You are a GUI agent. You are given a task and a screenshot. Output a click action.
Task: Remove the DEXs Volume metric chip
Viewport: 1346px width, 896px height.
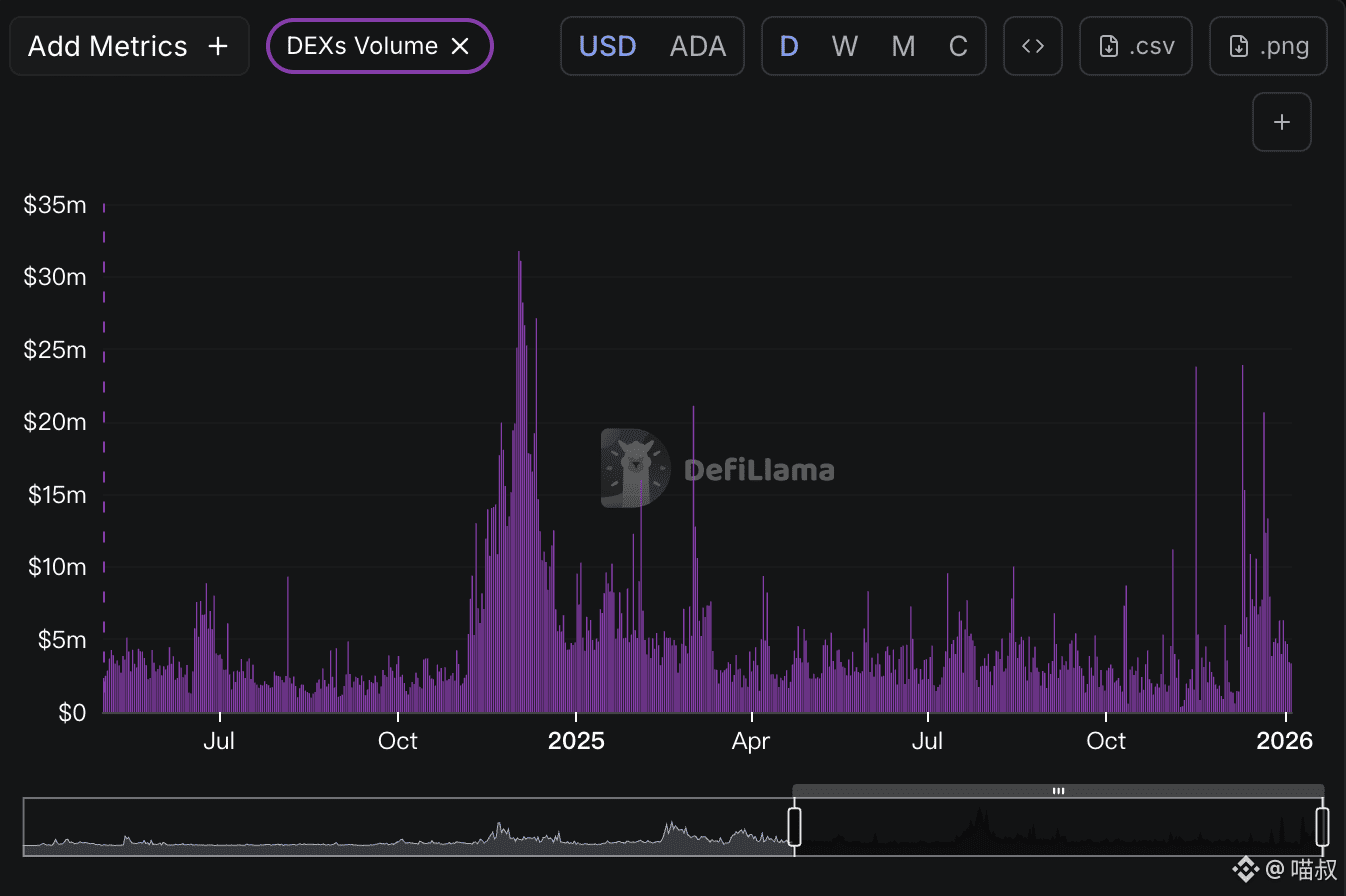pyautogui.click(x=459, y=46)
